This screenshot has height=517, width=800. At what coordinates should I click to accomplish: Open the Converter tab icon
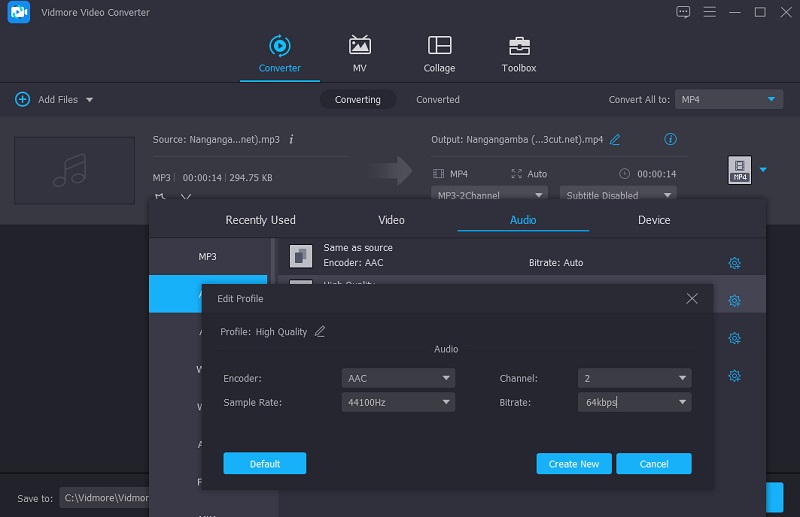279,46
